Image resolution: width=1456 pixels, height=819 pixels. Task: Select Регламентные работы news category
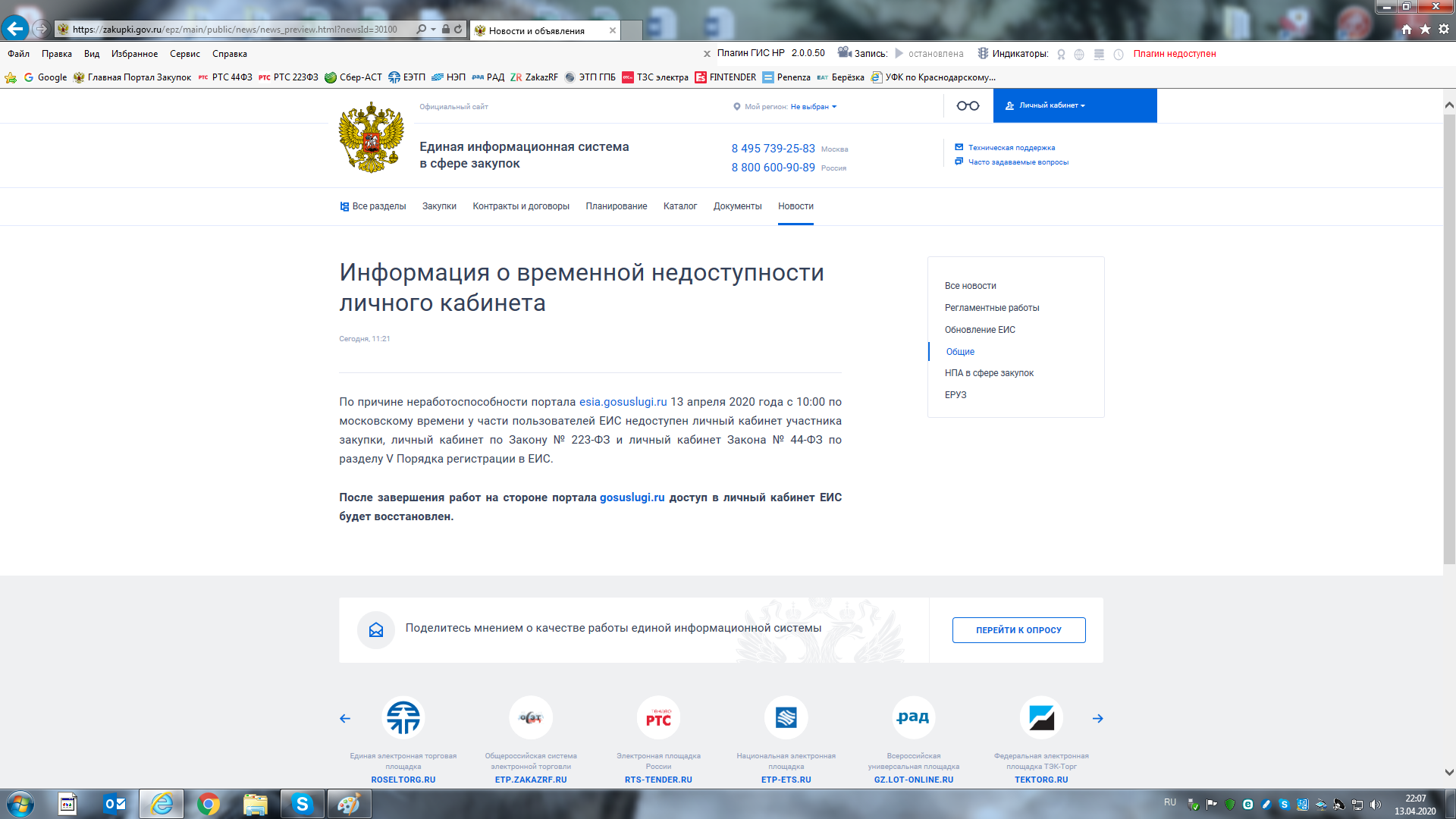pyautogui.click(x=991, y=308)
